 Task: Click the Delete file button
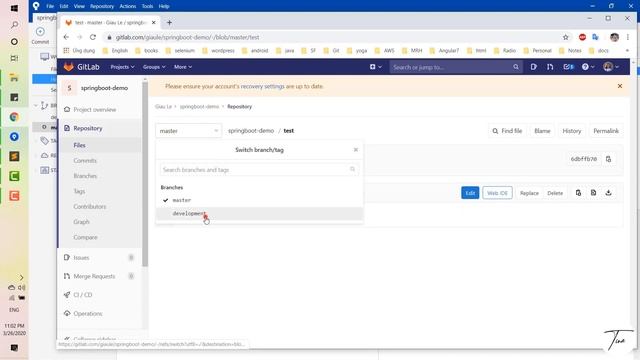[x=555, y=193]
